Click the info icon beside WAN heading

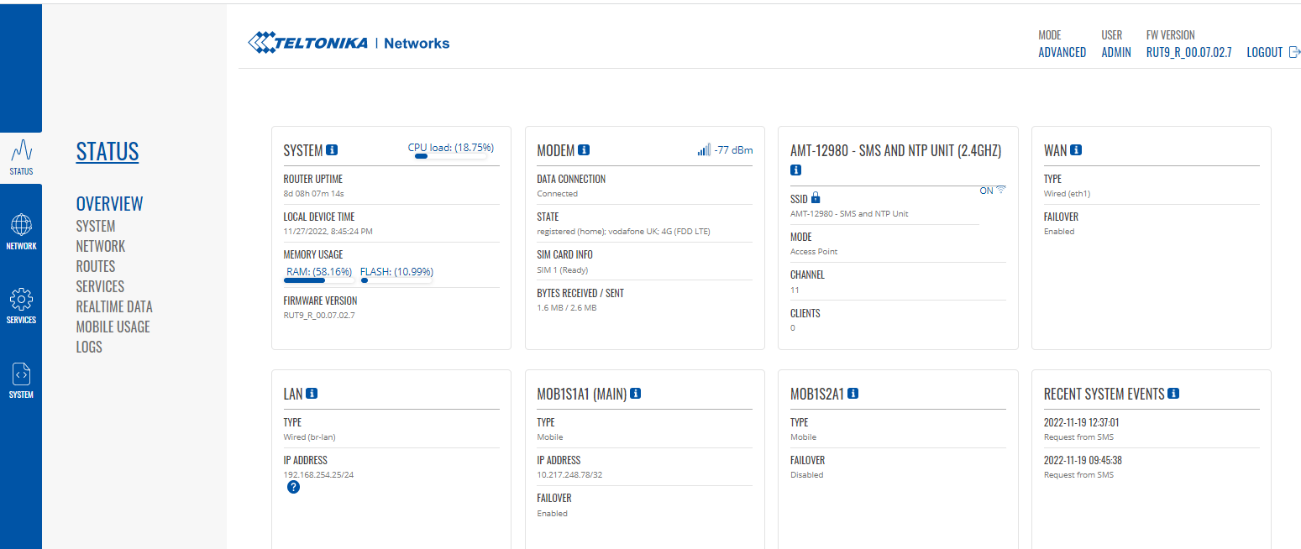pos(1076,151)
